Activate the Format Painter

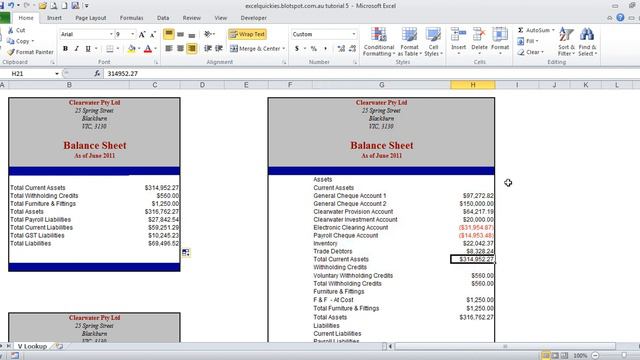click(x=31, y=52)
